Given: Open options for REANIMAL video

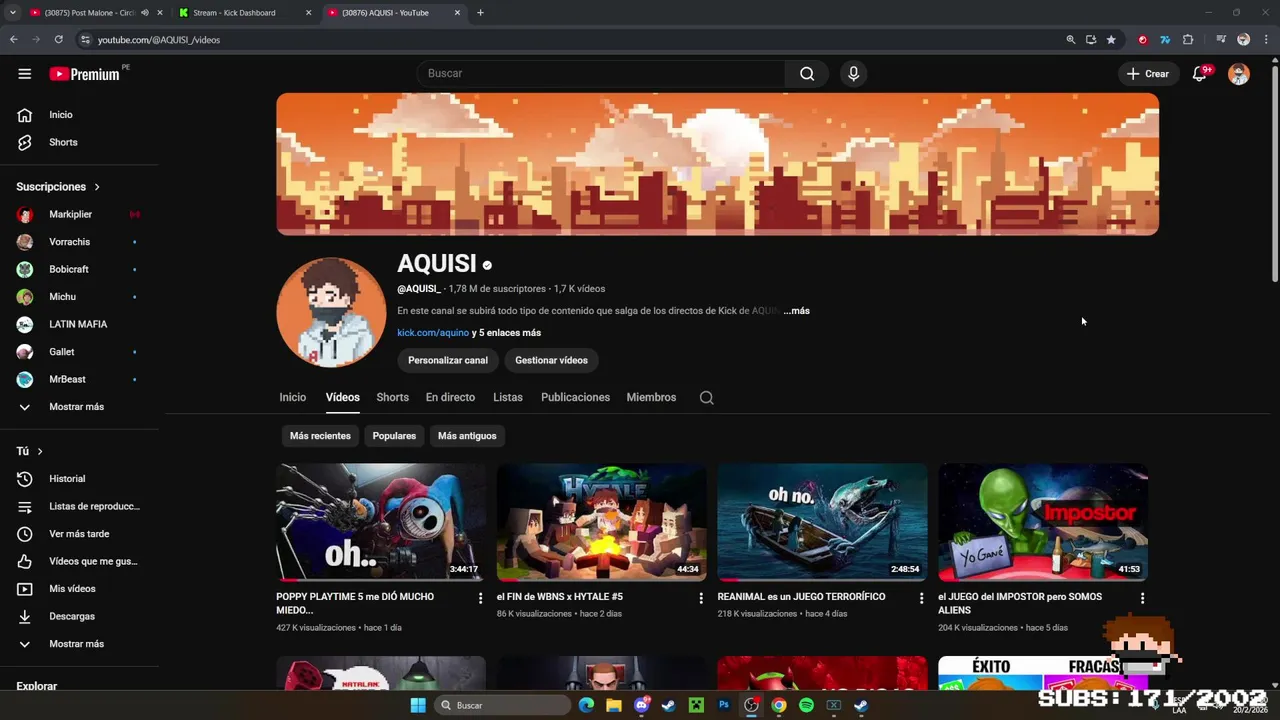Looking at the screenshot, I should (x=921, y=598).
